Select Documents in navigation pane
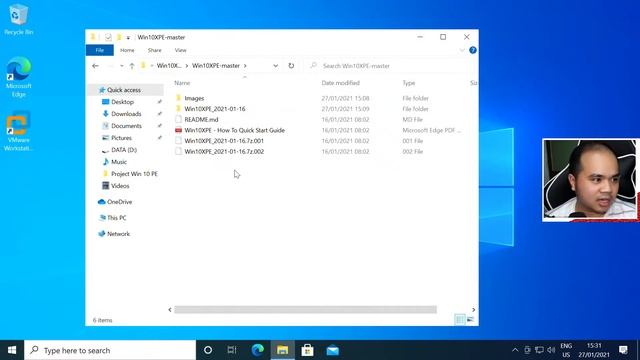The width and height of the screenshot is (640, 360). point(126,126)
